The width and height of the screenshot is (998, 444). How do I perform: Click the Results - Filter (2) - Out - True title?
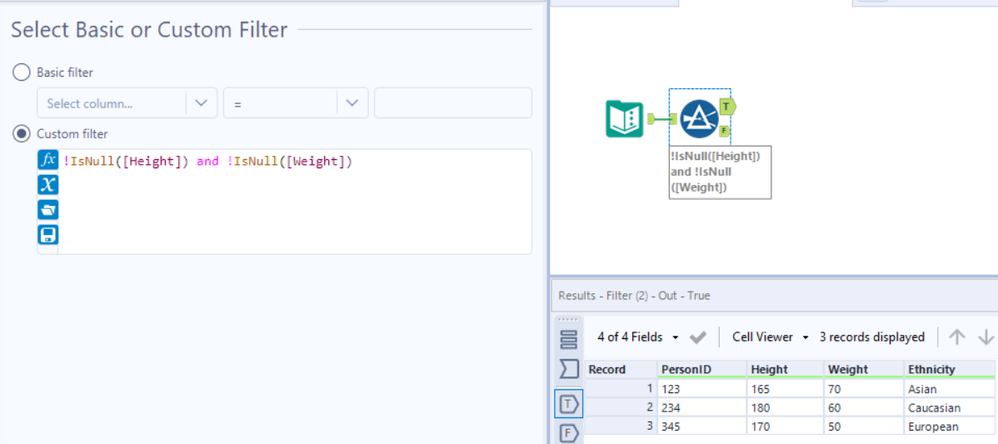pyautogui.click(x=634, y=295)
